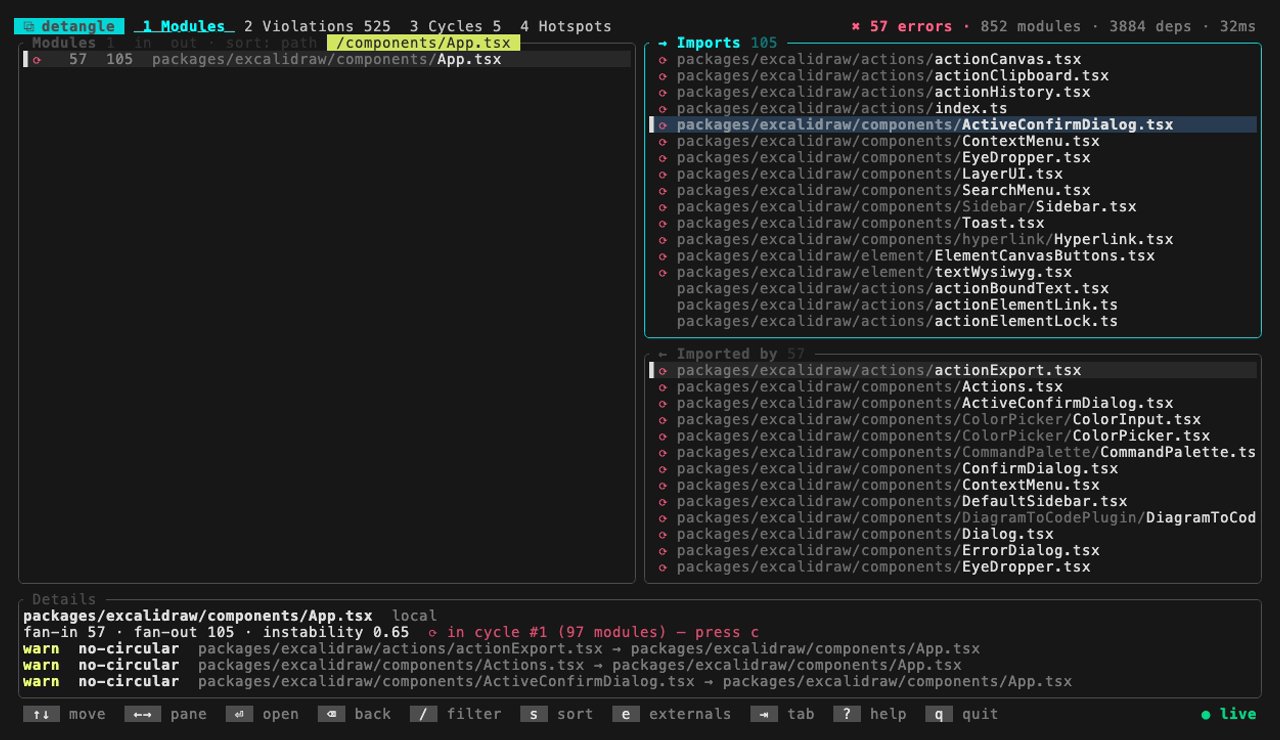Open help with the '?' hint
This screenshot has height=740, width=1280.
[x=846, y=714]
